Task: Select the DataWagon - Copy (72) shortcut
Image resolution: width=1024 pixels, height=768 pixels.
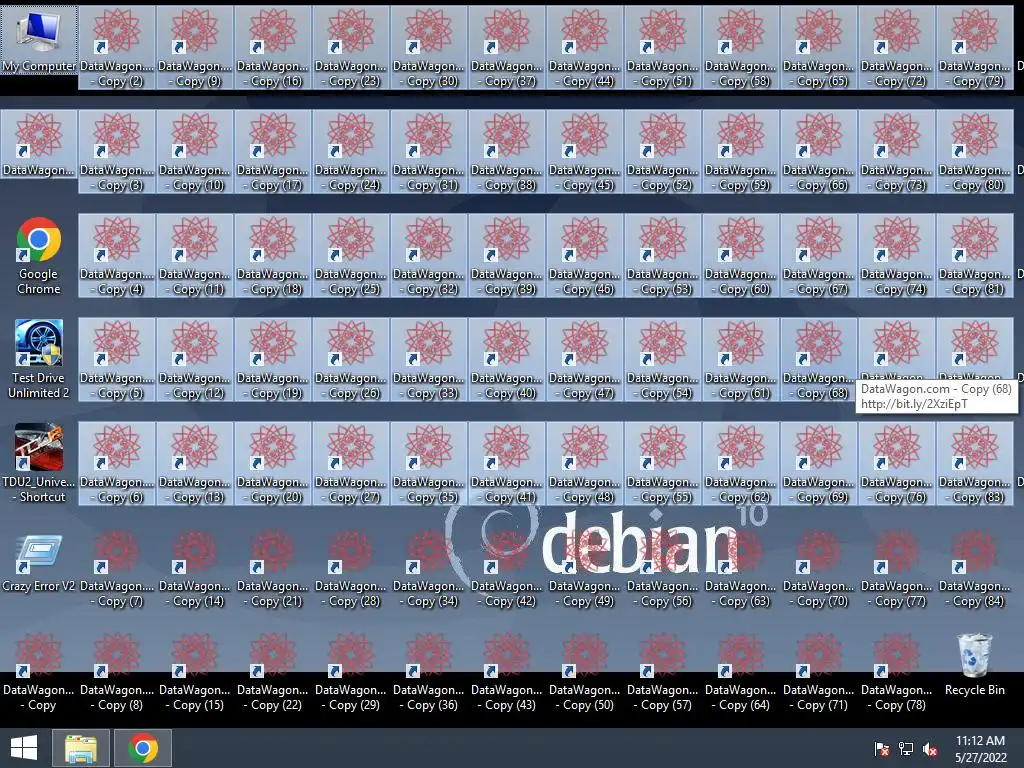Action: pos(897,48)
